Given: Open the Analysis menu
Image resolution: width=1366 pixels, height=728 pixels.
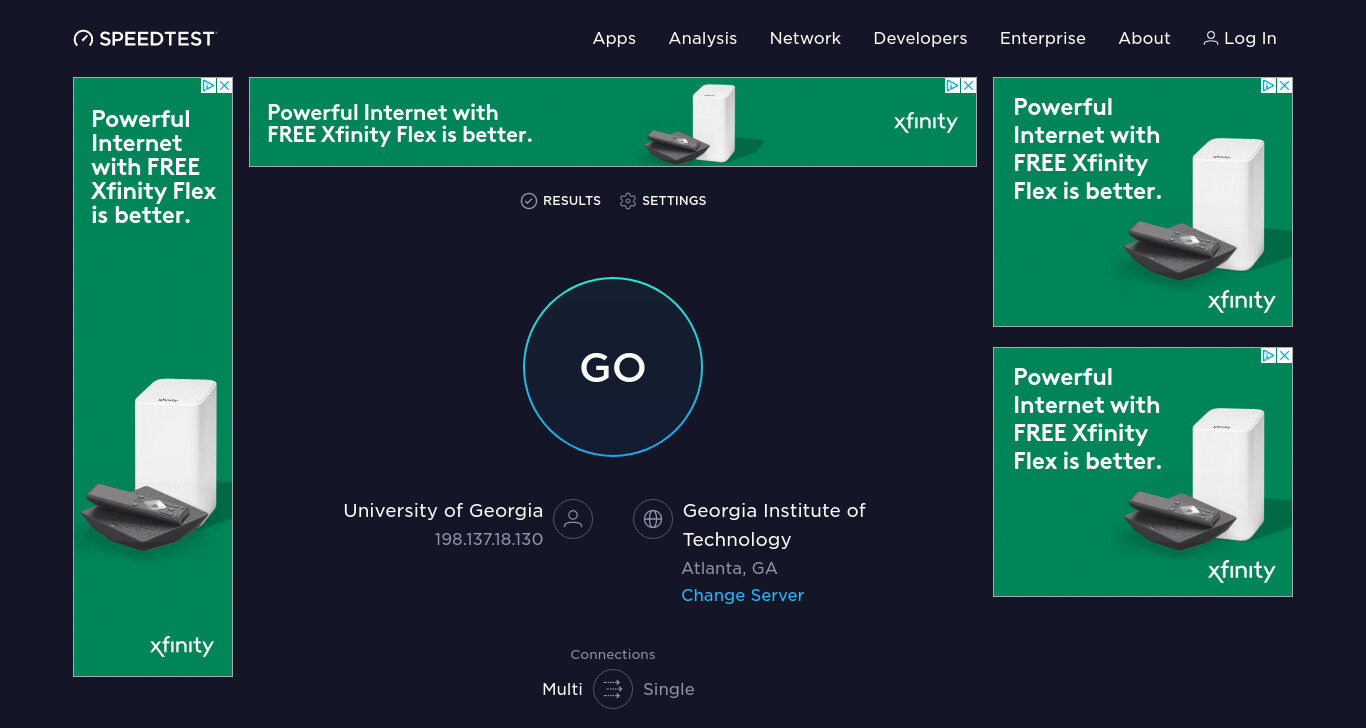Looking at the screenshot, I should coord(703,38).
